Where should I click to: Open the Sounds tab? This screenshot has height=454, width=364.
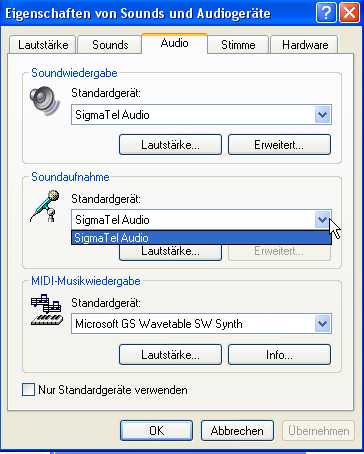110,45
